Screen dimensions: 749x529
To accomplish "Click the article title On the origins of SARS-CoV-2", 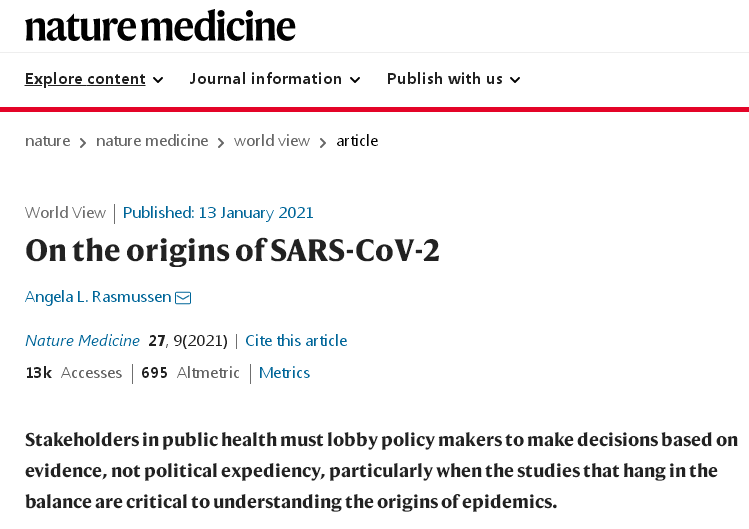I will 232,250.
